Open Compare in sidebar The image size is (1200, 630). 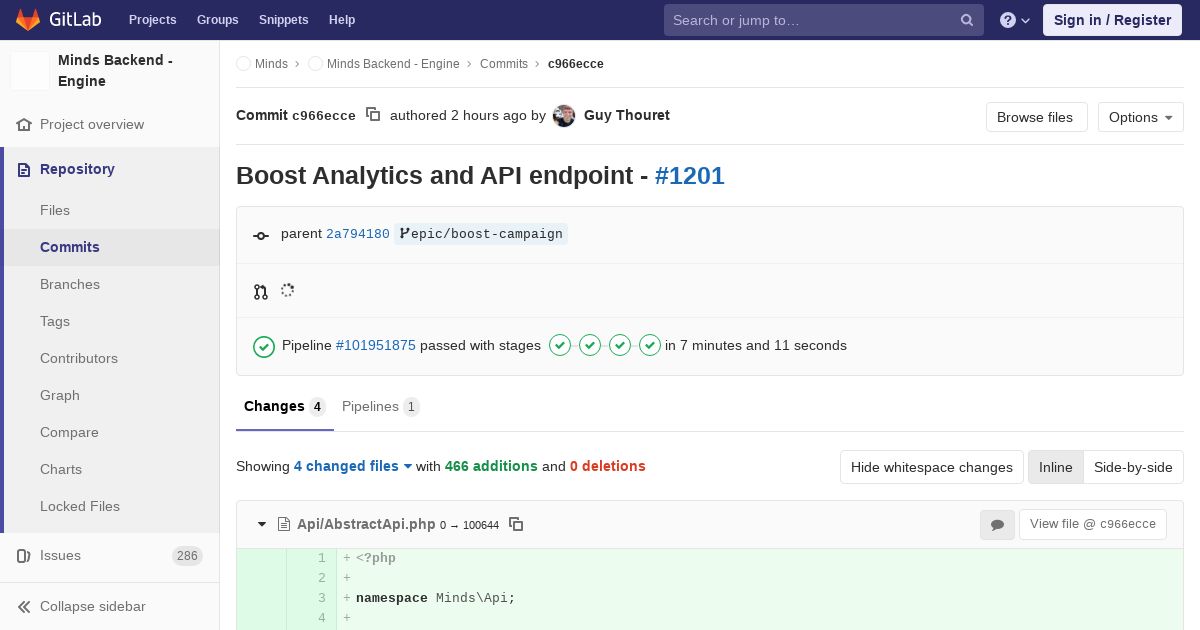pyautogui.click(x=69, y=432)
